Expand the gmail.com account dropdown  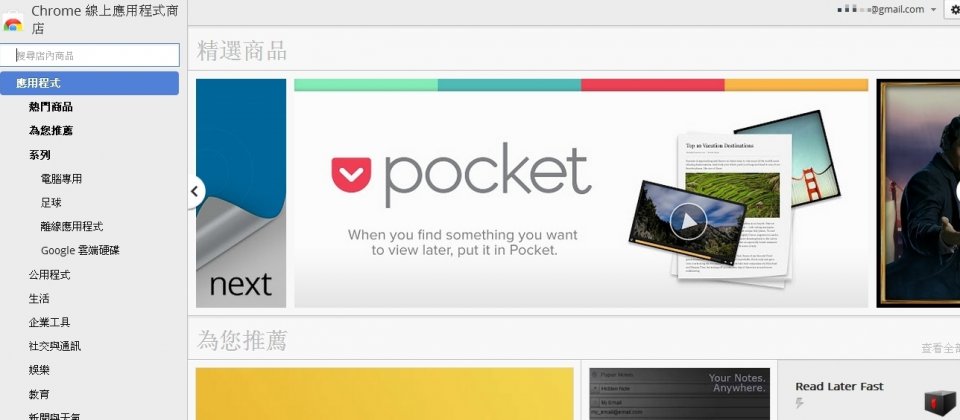(933, 10)
